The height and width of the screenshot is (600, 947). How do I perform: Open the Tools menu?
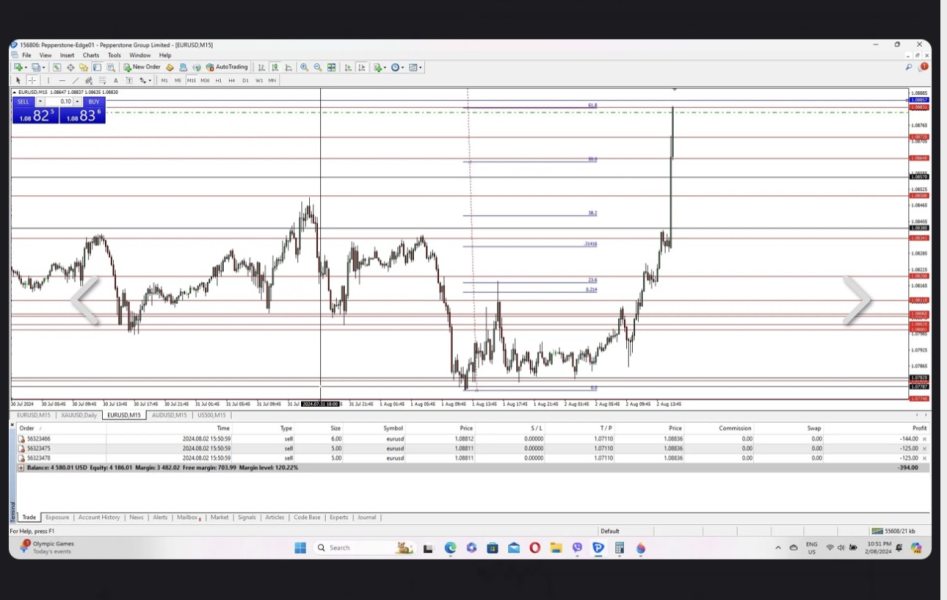click(x=114, y=55)
